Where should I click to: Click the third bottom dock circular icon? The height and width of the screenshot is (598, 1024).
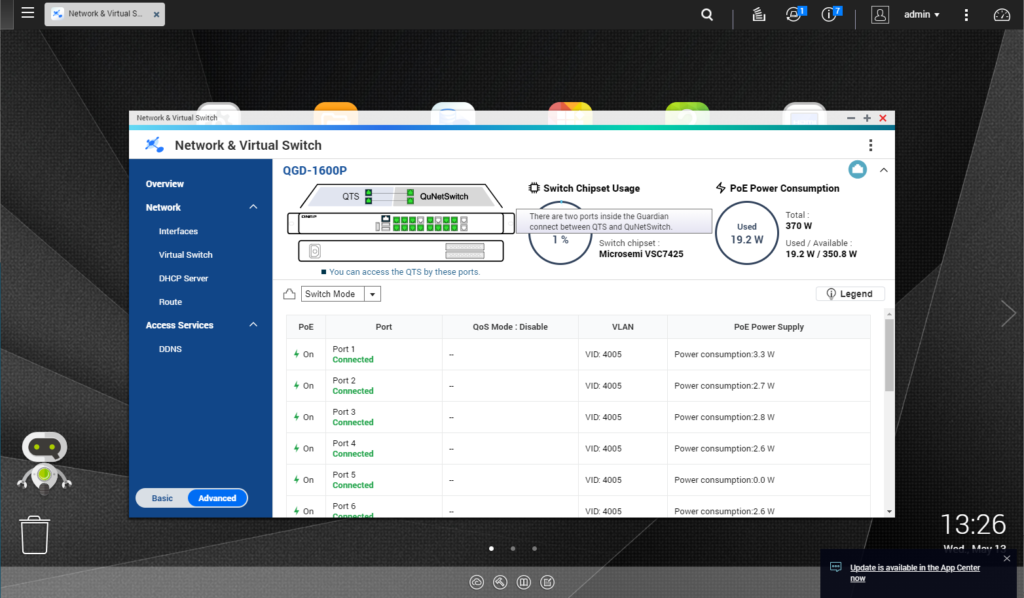[x=524, y=582]
